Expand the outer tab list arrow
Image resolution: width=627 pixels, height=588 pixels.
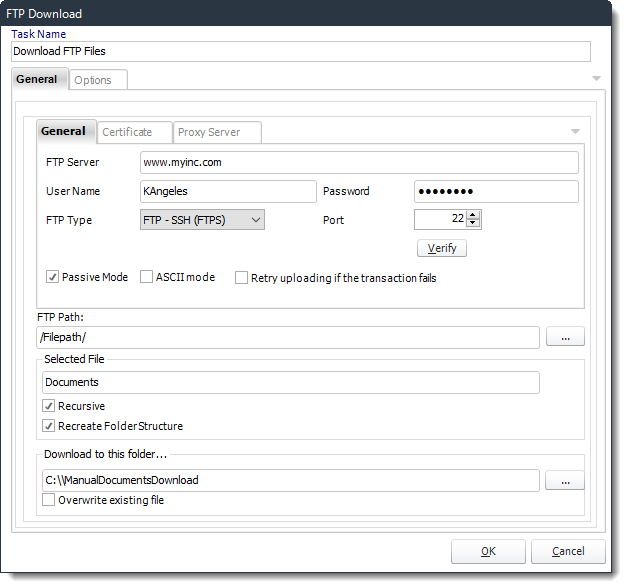coord(596,78)
